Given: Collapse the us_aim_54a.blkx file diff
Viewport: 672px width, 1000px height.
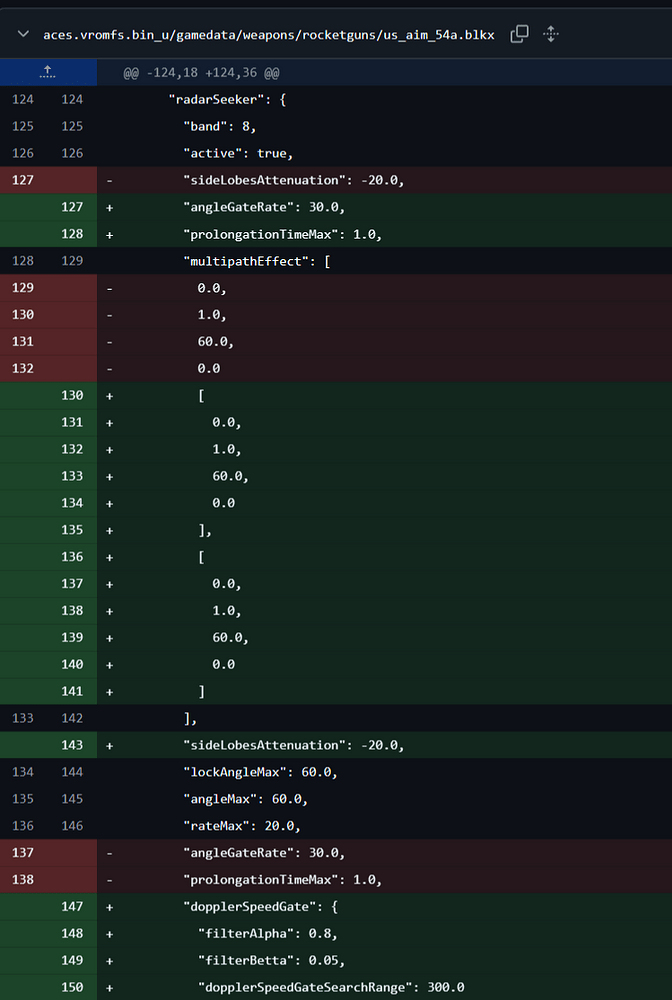Looking at the screenshot, I should click(x=23, y=34).
